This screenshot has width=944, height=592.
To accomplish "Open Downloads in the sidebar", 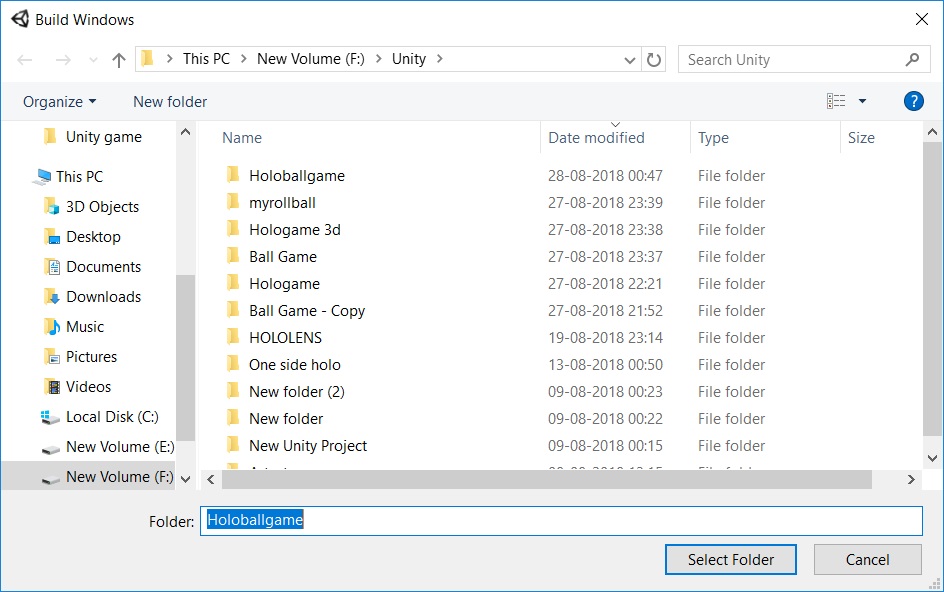I will pyautogui.click(x=93, y=297).
